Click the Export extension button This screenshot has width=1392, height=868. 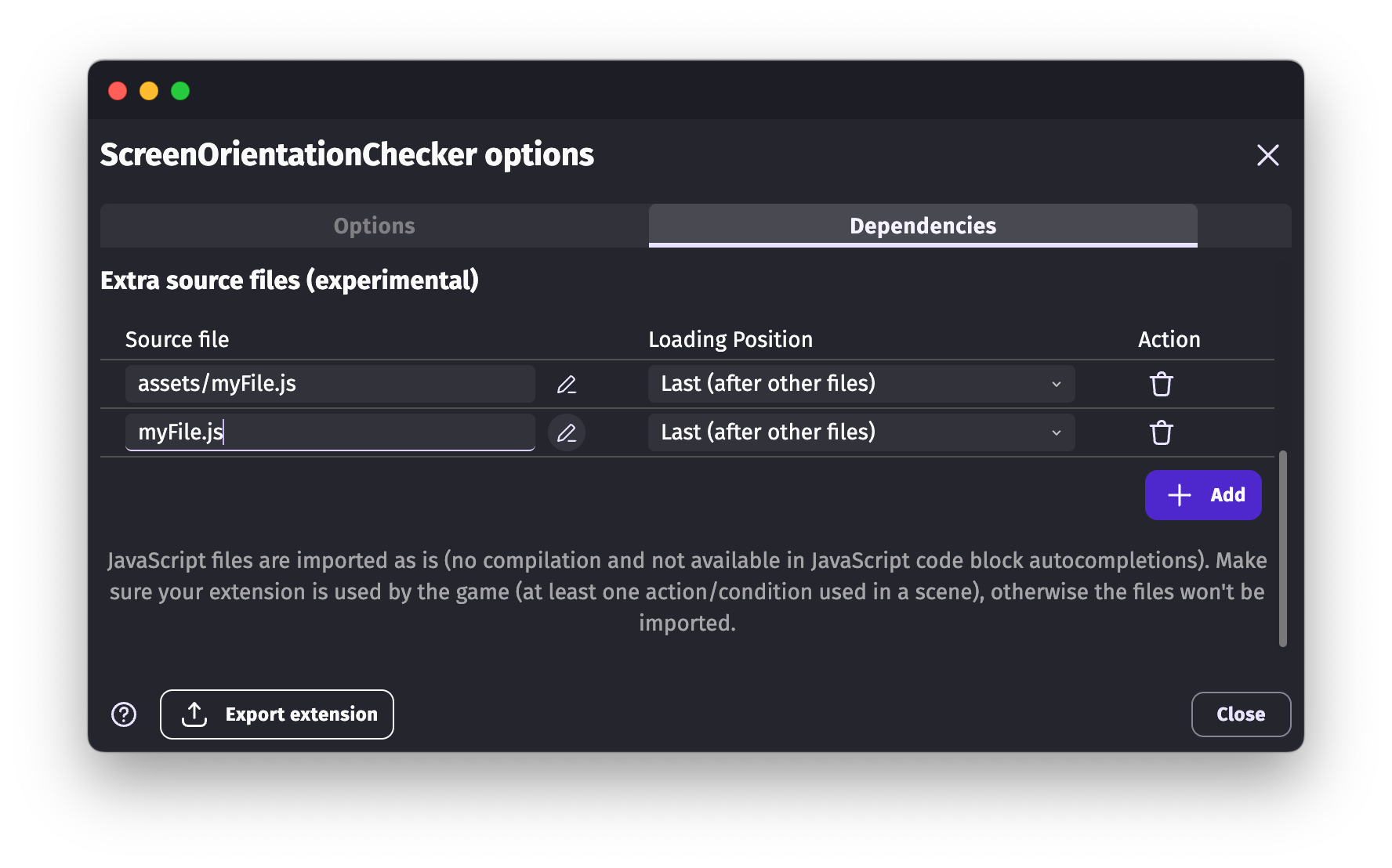(276, 714)
